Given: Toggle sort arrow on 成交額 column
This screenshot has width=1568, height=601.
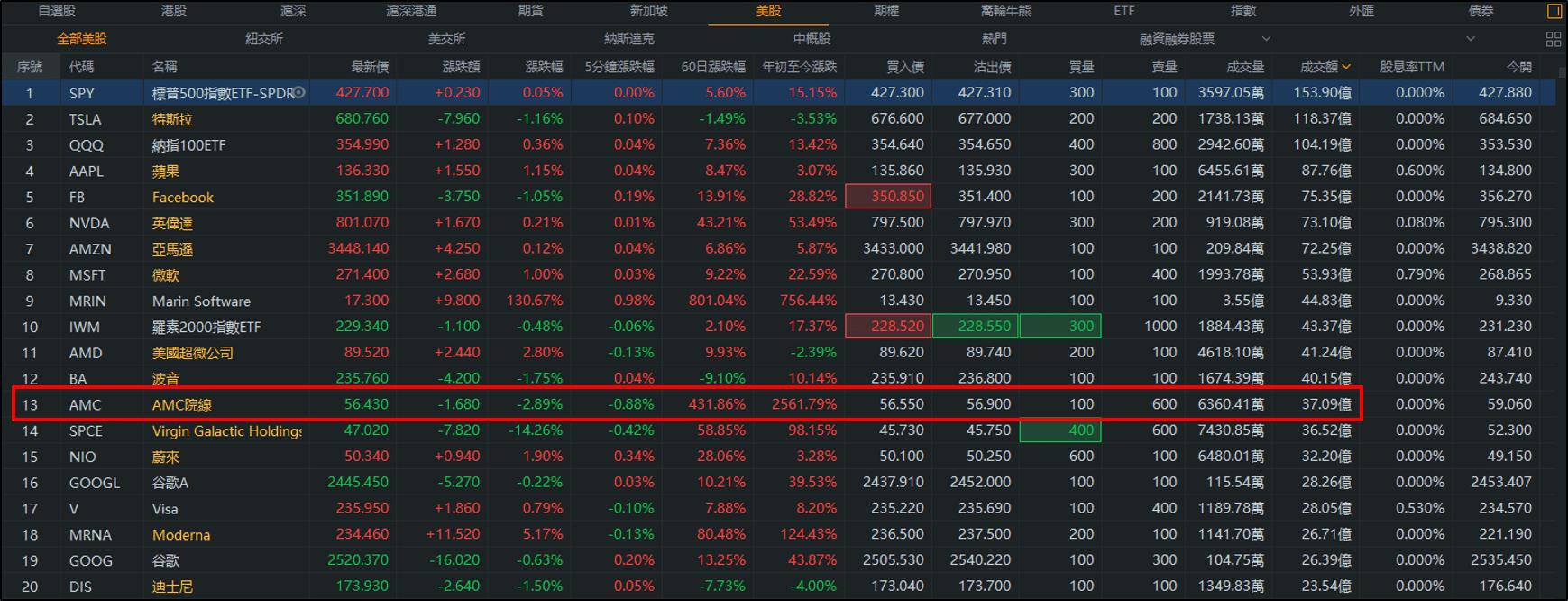Looking at the screenshot, I should (1346, 67).
